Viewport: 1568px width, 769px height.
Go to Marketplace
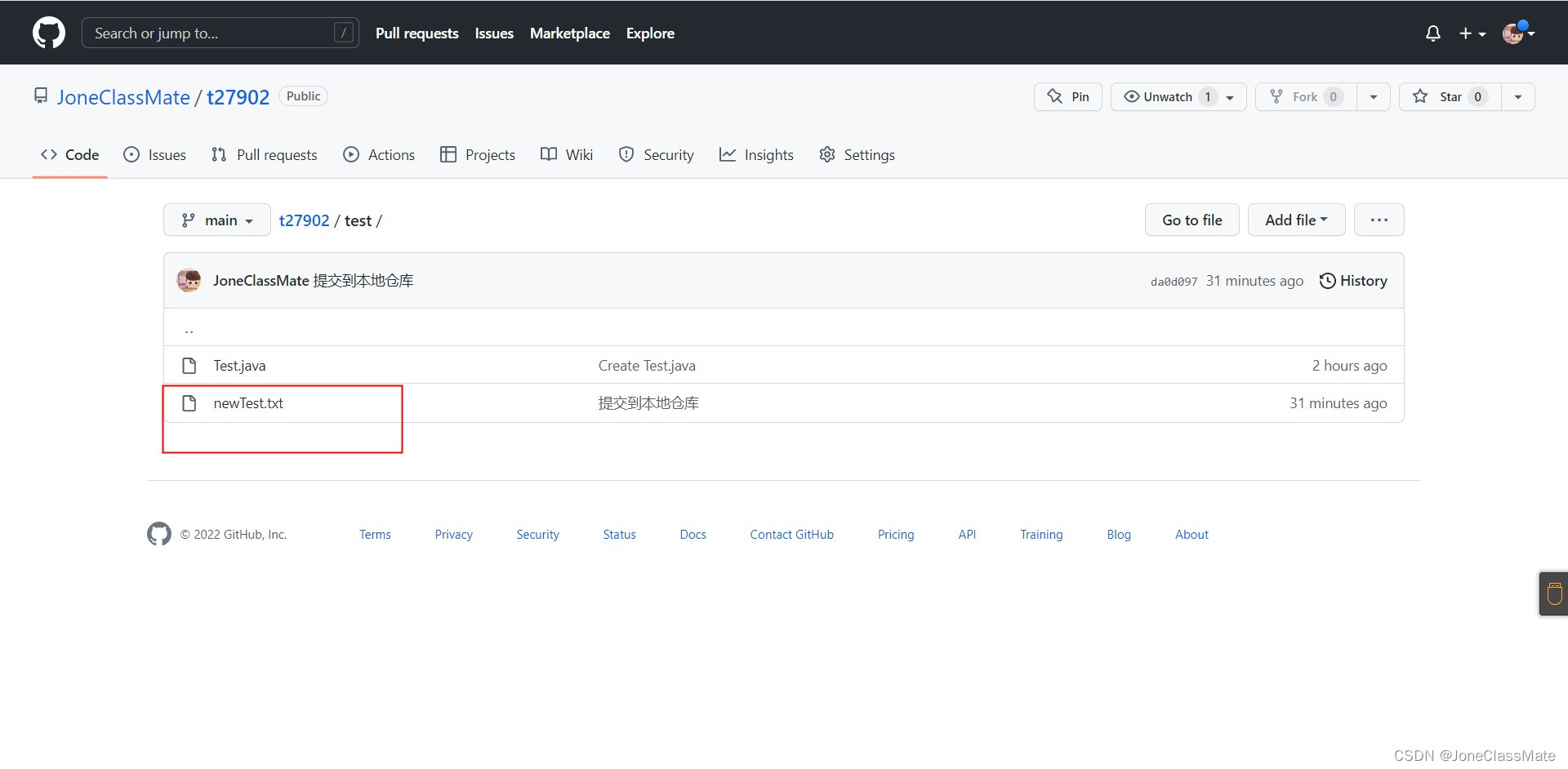click(570, 33)
